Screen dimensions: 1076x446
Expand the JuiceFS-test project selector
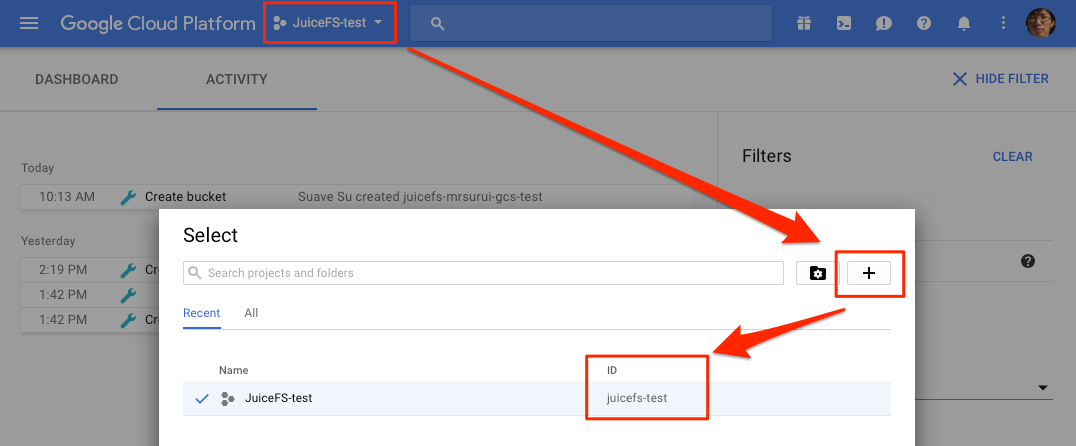click(x=329, y=23)
